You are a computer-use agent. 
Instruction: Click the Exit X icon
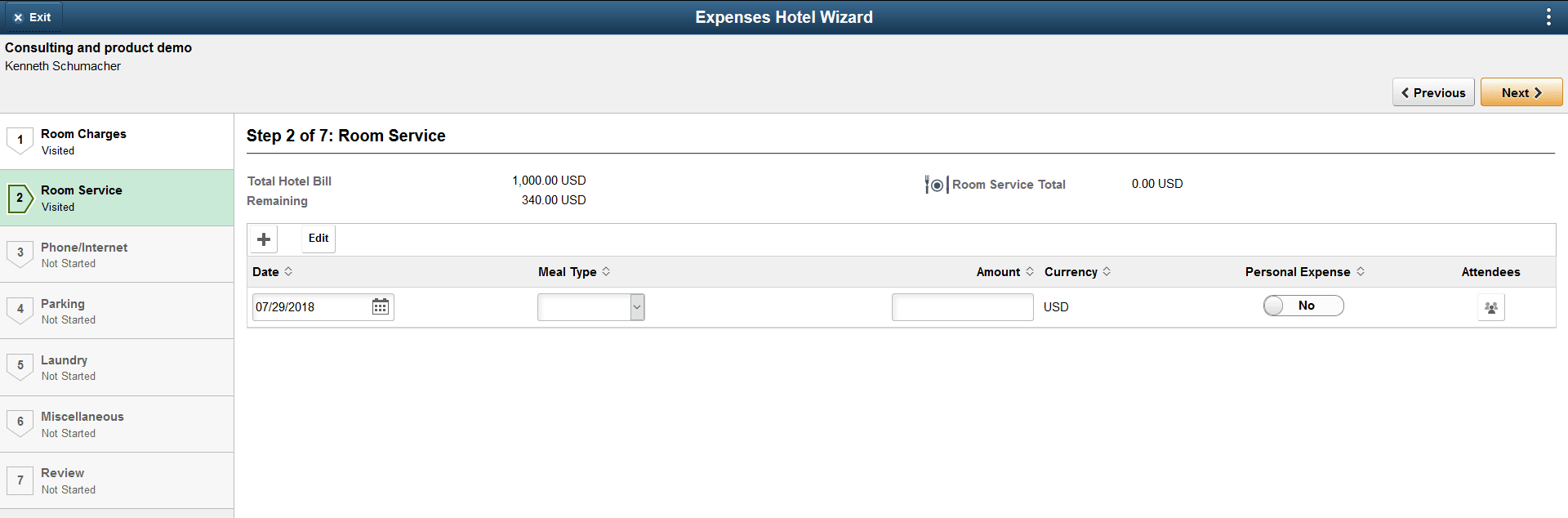pos(18,16)
